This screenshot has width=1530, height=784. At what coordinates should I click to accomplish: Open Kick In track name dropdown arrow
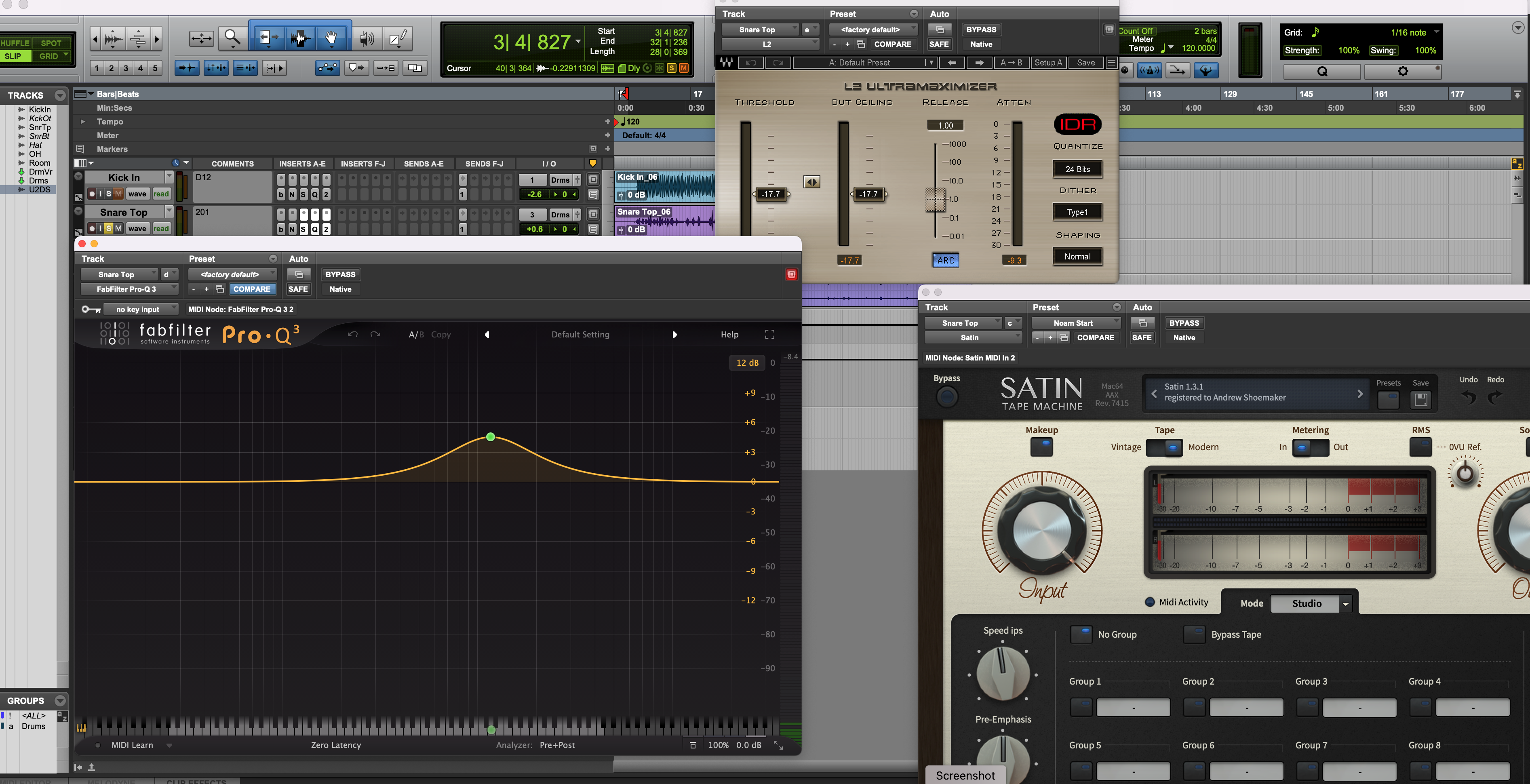tap(169, 176)
